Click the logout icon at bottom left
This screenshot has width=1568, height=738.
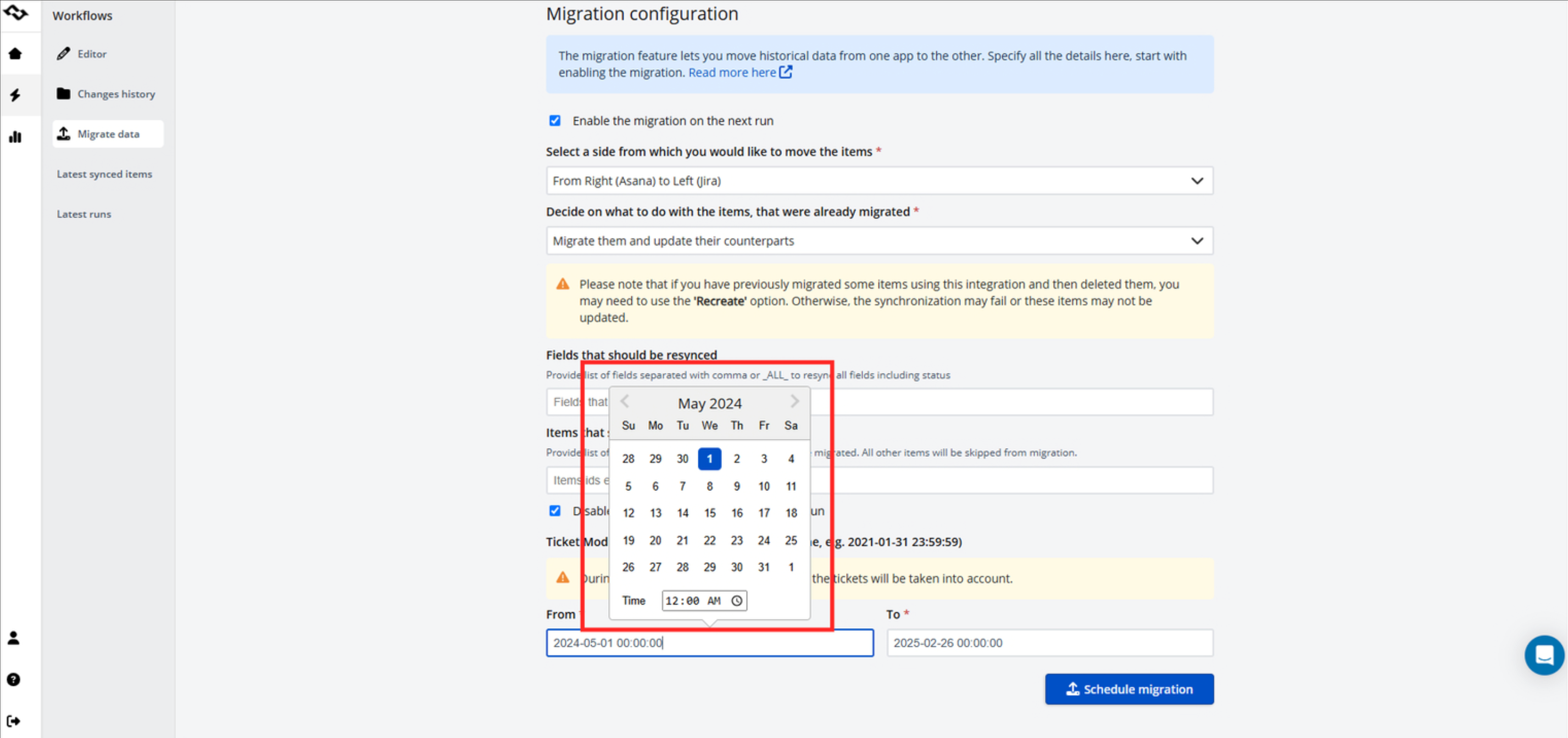click(13, 721)
